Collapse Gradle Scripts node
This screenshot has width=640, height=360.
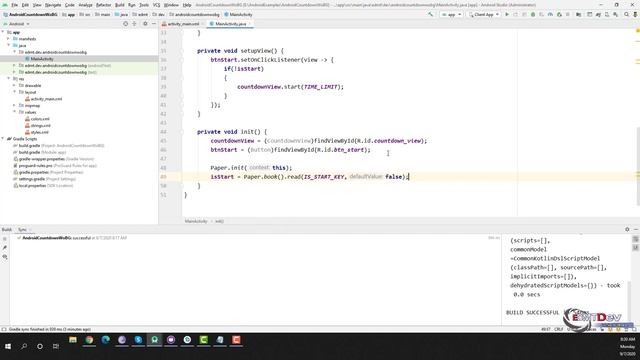(3, 139)
